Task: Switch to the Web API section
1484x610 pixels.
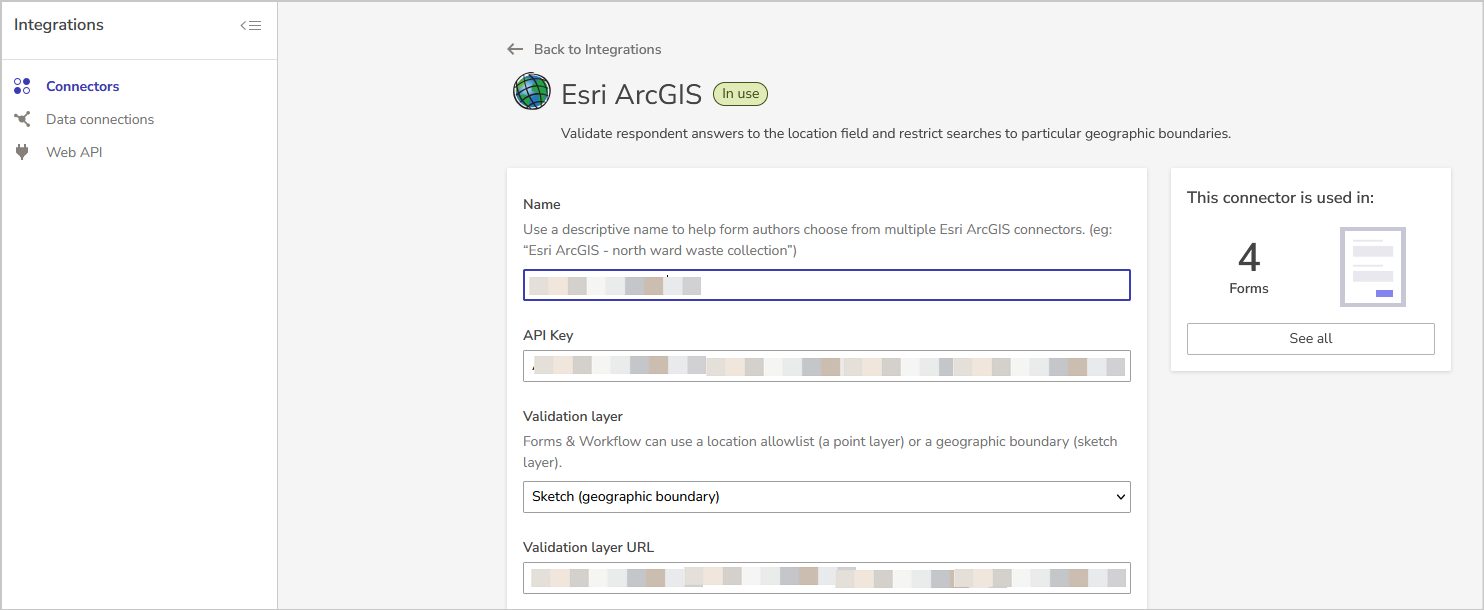Action: [x=73, y=151]
